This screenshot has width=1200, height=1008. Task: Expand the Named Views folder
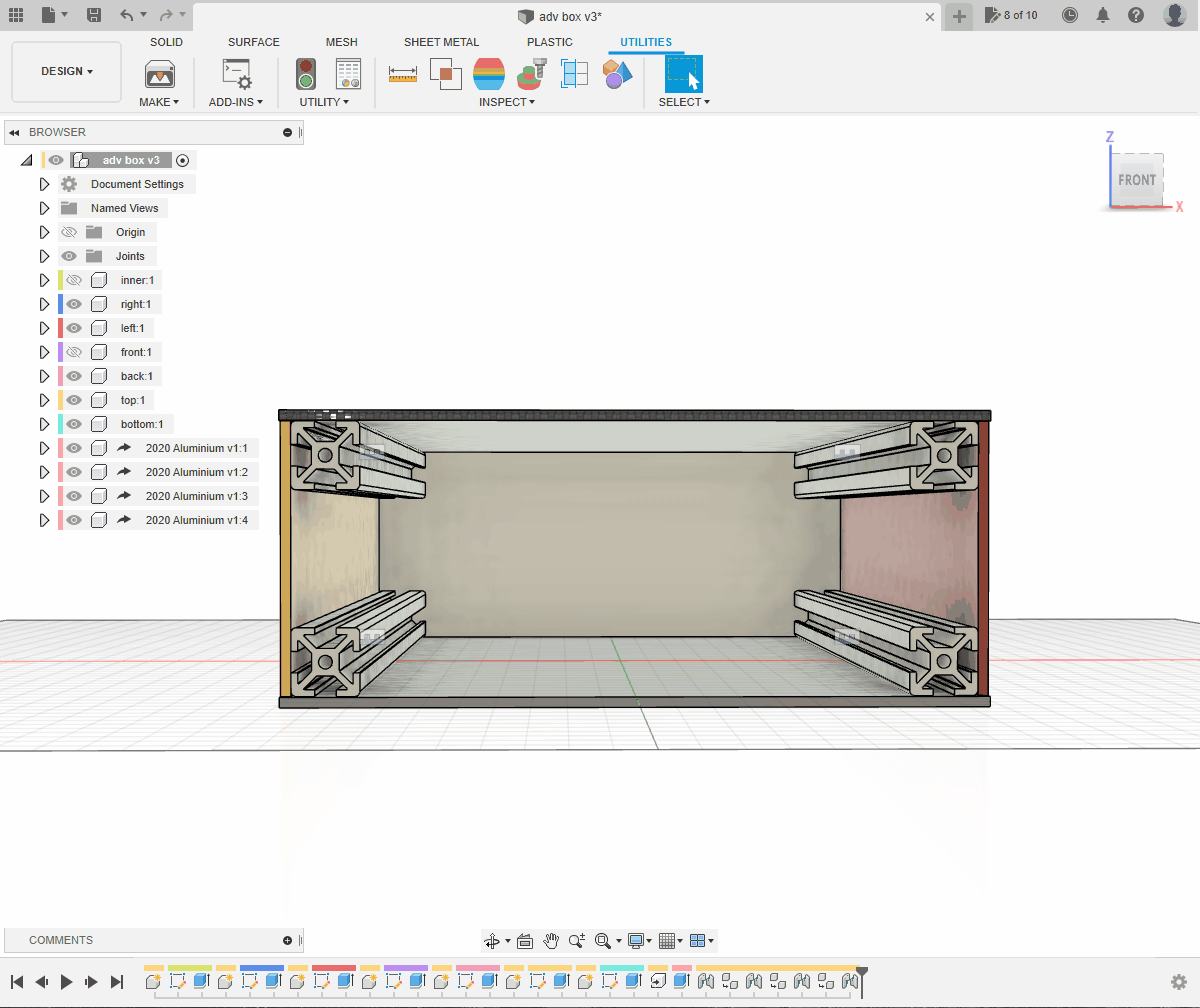(x=44, y=208)
